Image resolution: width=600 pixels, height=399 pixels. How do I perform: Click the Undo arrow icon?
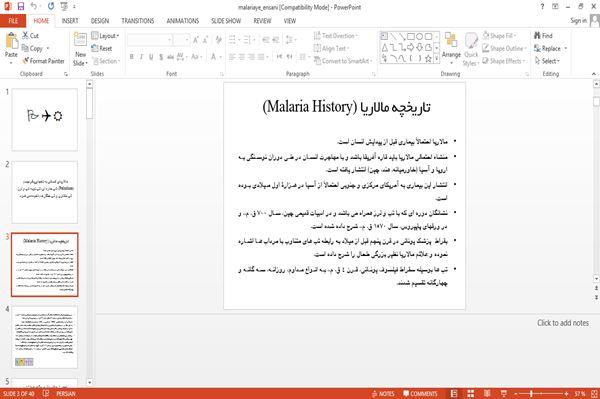pyautogui.click(x=34, y=7)
